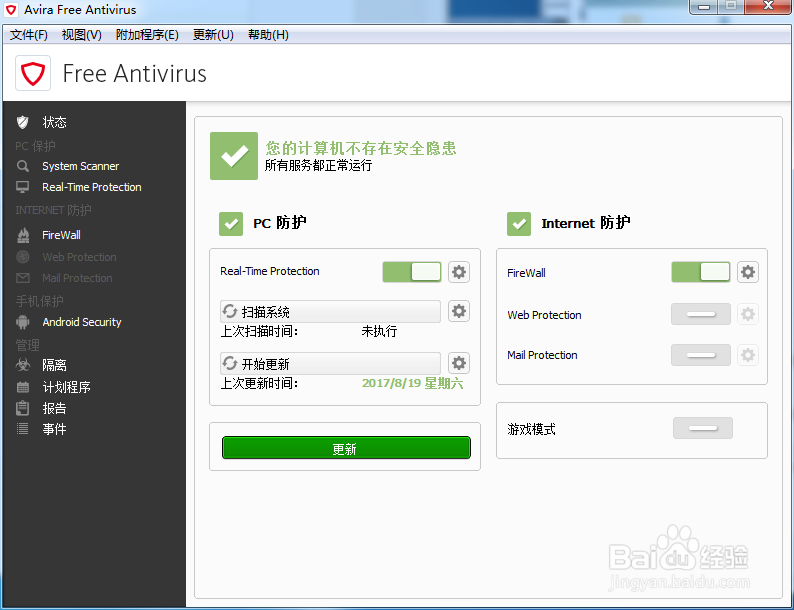Click the 上次扫描时间 label
The width and height of the screenshot is (794, 610).
coord(259,331)
